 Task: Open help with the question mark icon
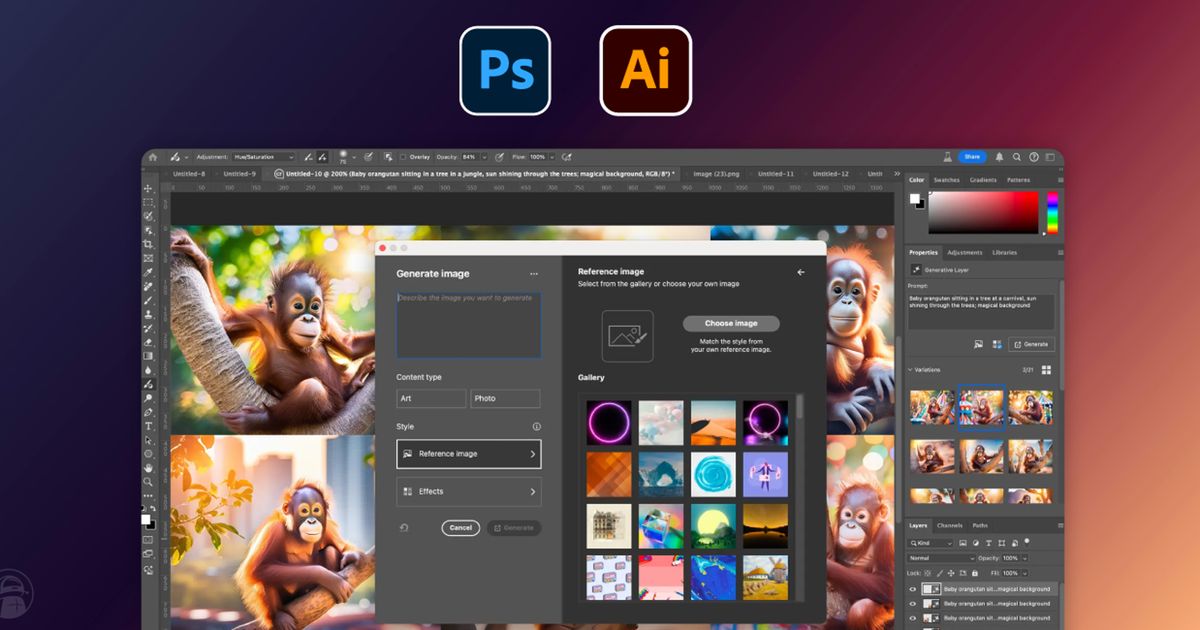tap(1034, 157)
